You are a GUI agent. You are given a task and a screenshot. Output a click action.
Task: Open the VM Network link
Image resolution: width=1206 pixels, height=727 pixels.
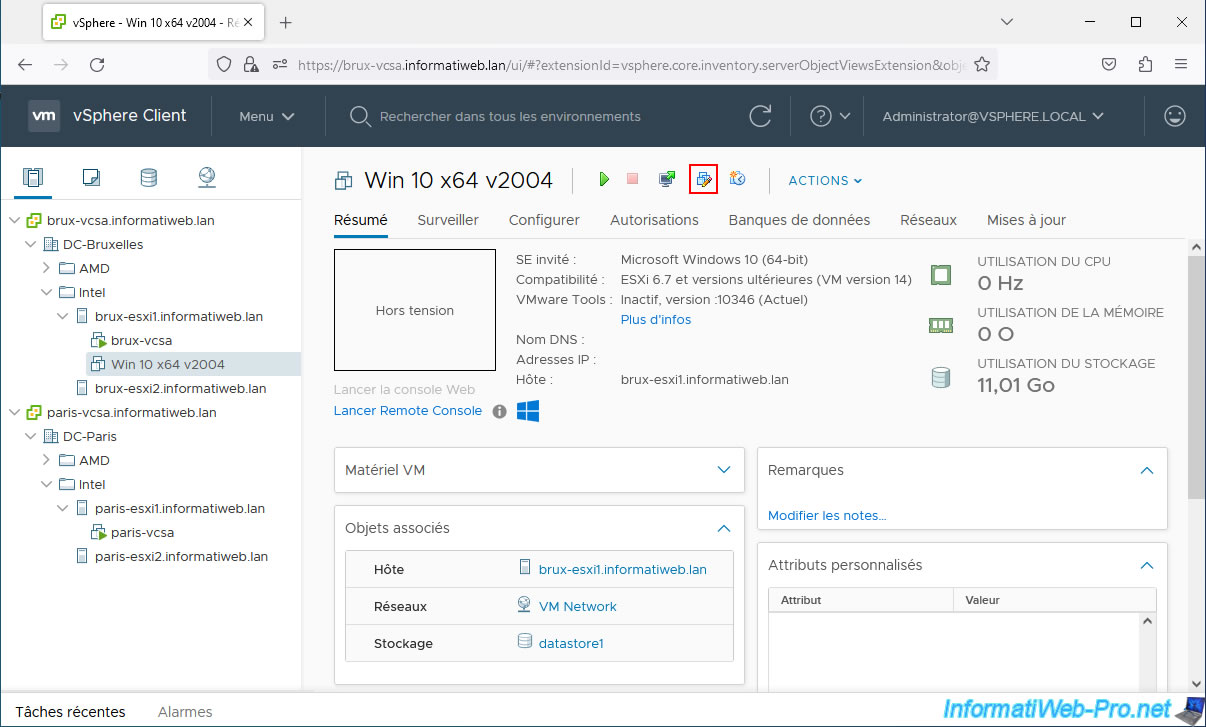click(x=578, y=607)
